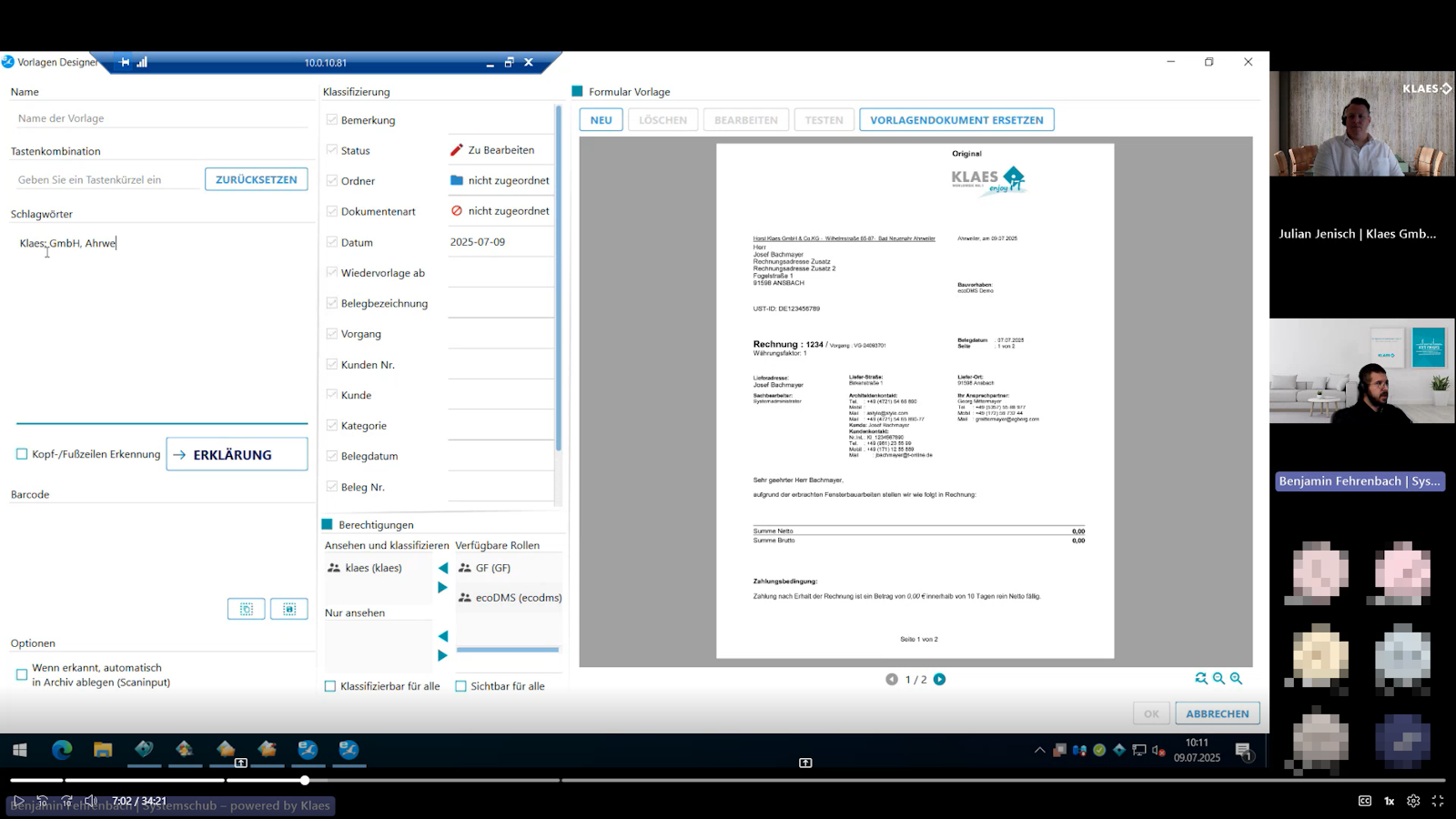Seek on the video progress bar
Image resolution: width=1456 pixels, height=819 pixels.
coord(728,780)
